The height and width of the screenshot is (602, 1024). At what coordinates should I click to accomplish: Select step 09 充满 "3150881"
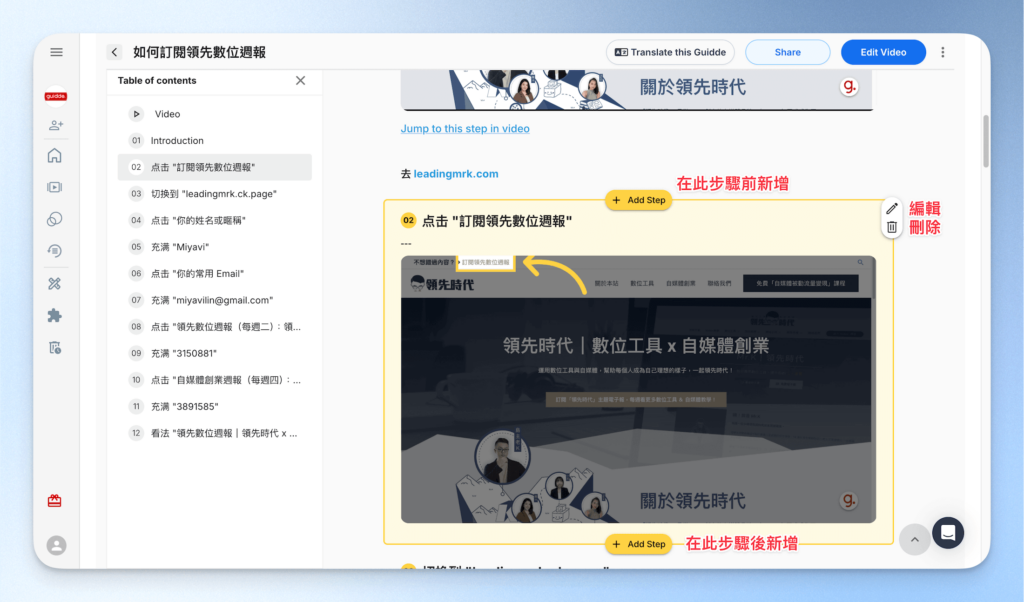coord(214,353)
